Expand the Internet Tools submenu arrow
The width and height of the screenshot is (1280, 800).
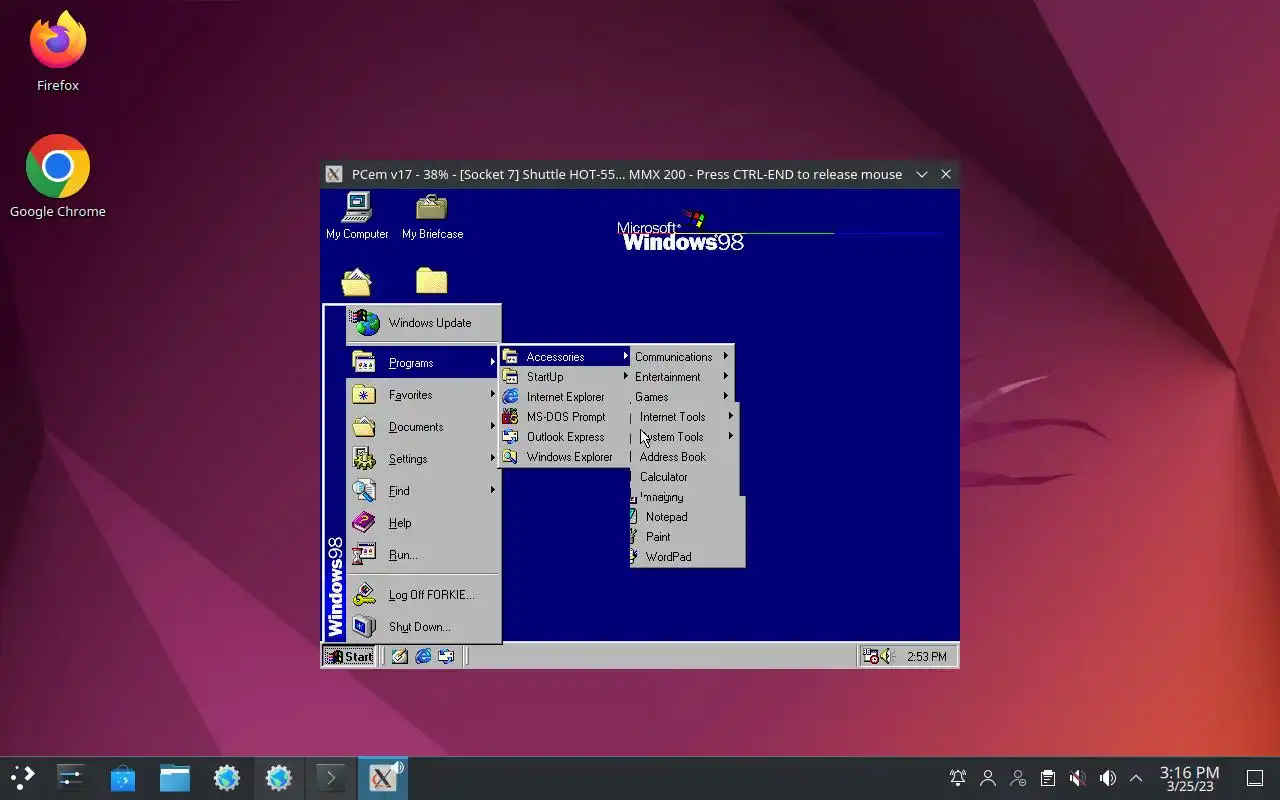coord(731,417)
